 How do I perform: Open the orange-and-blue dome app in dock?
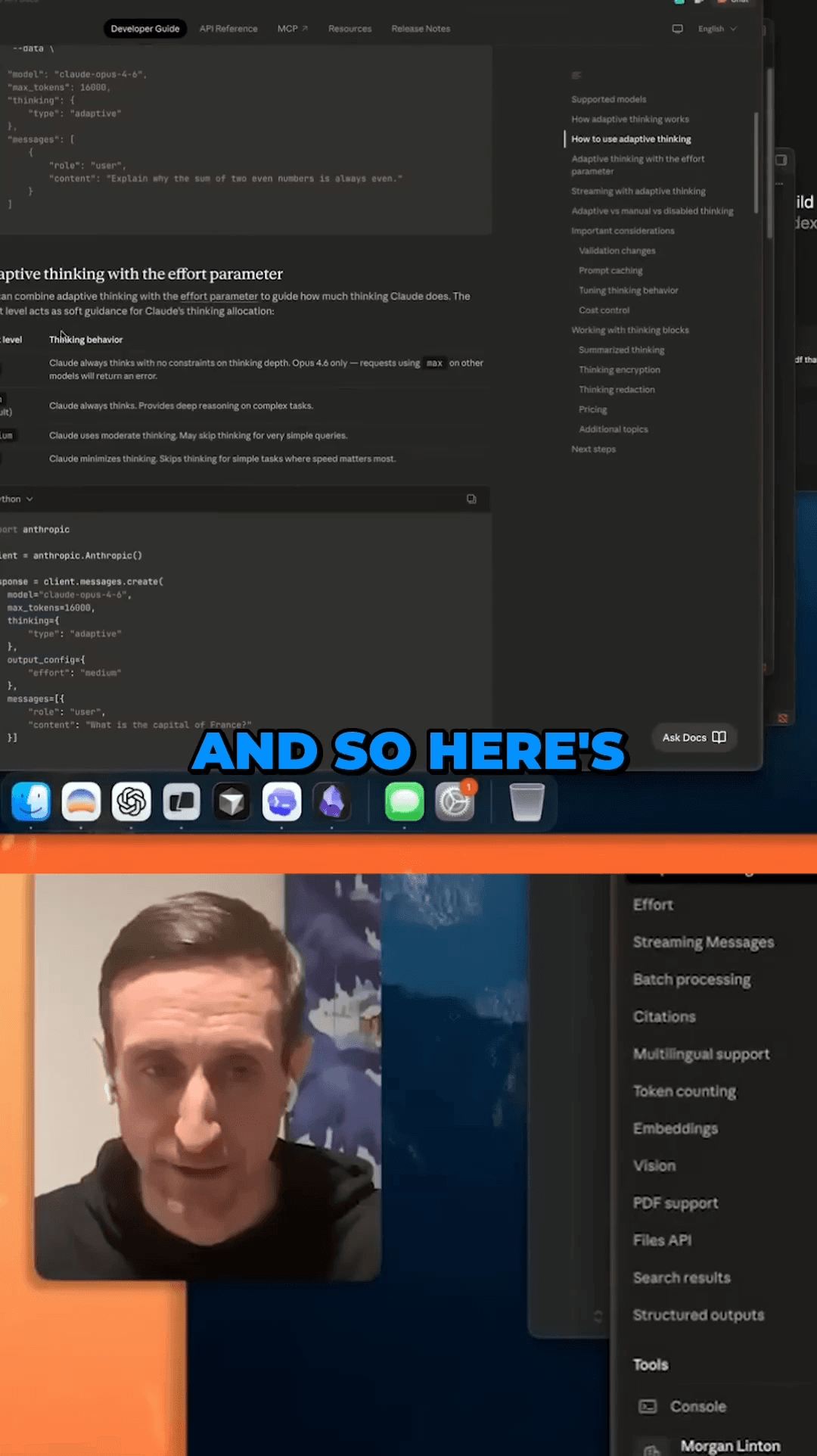[x=81, y=801]
